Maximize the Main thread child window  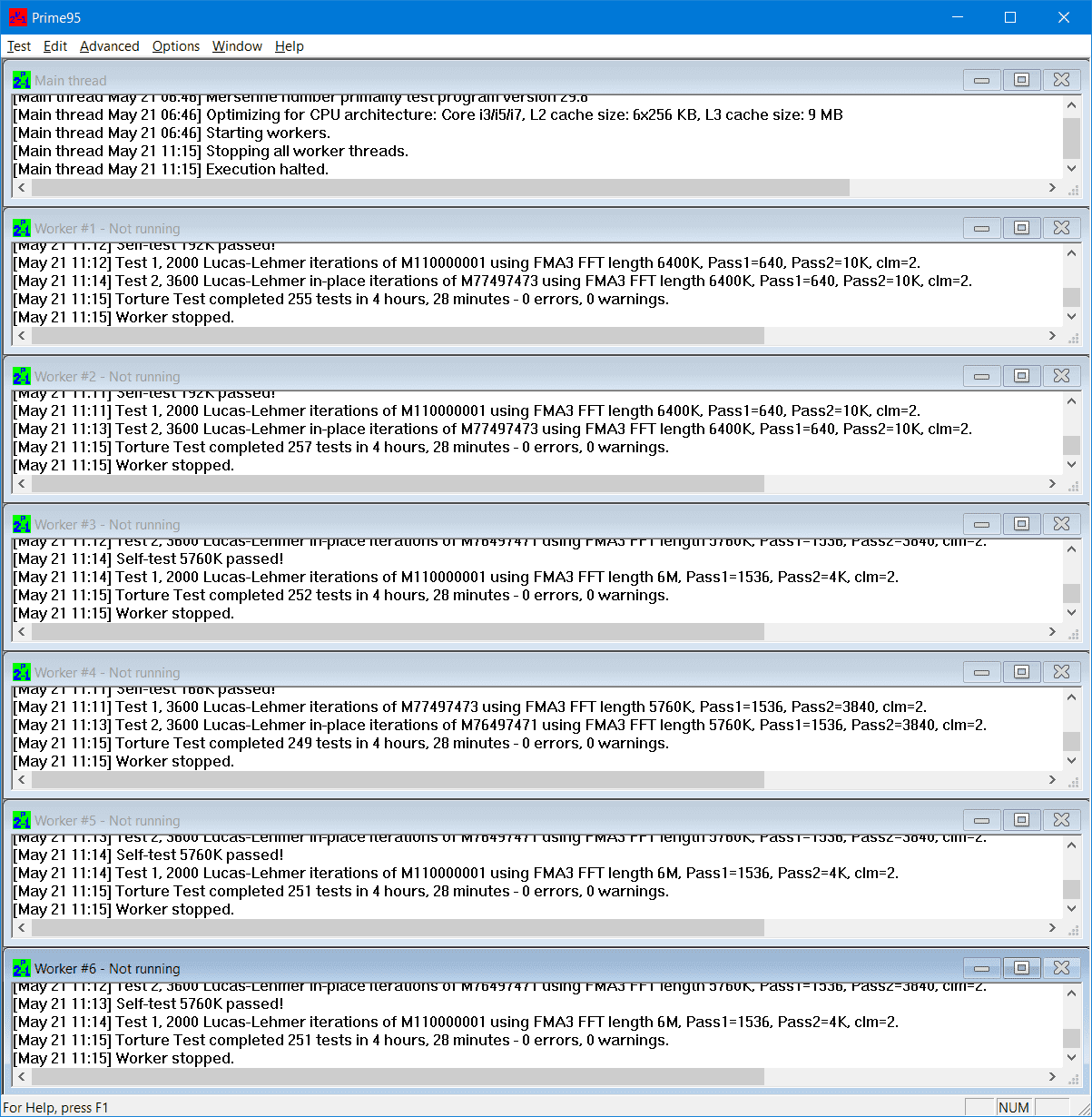point(1021,80)
